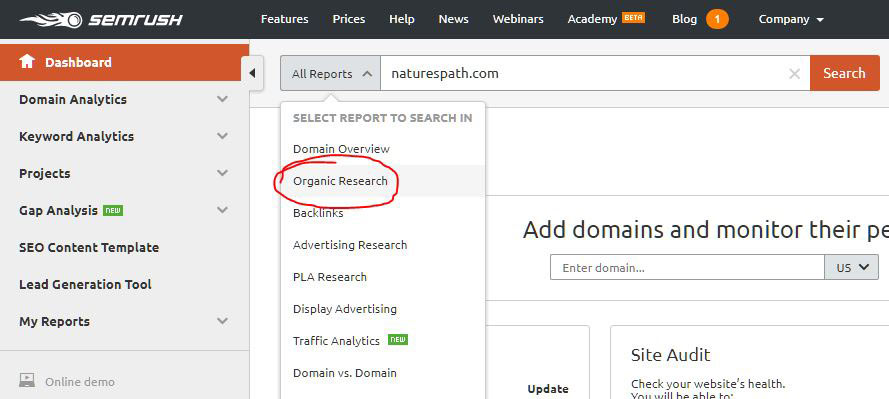889x399 pixels.
Task: Select Backlinks report
Action: [x=318, y=213]
